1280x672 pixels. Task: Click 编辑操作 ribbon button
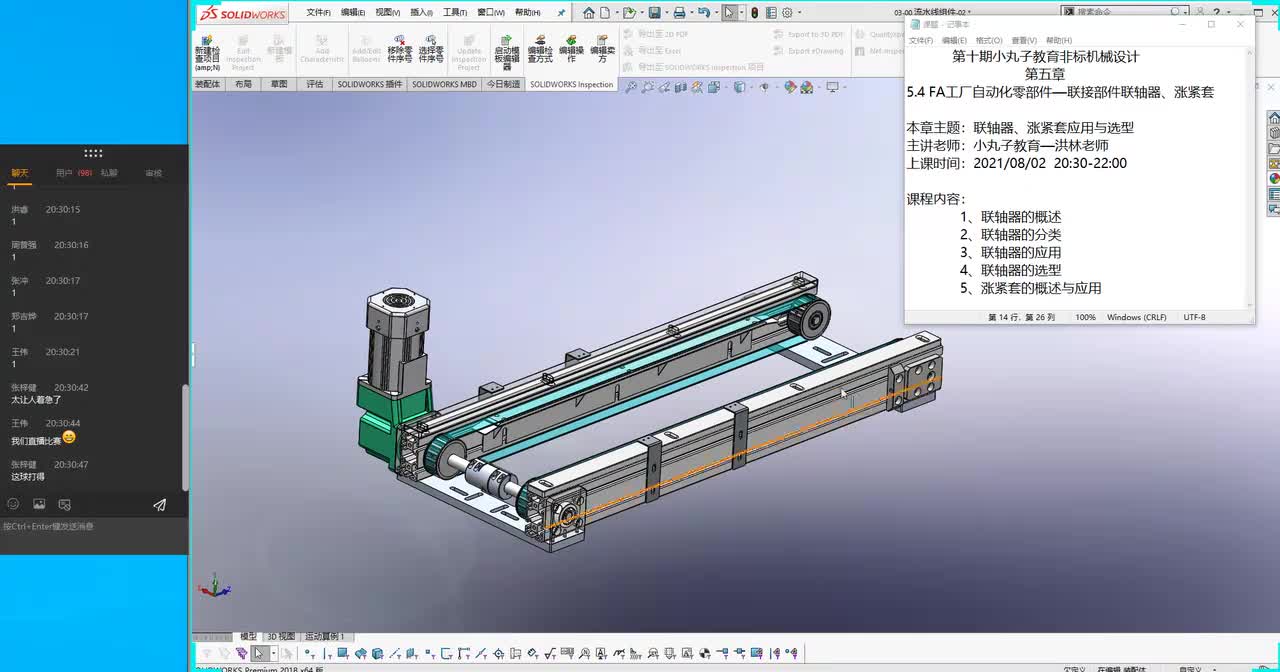click(x=571, y=48)
